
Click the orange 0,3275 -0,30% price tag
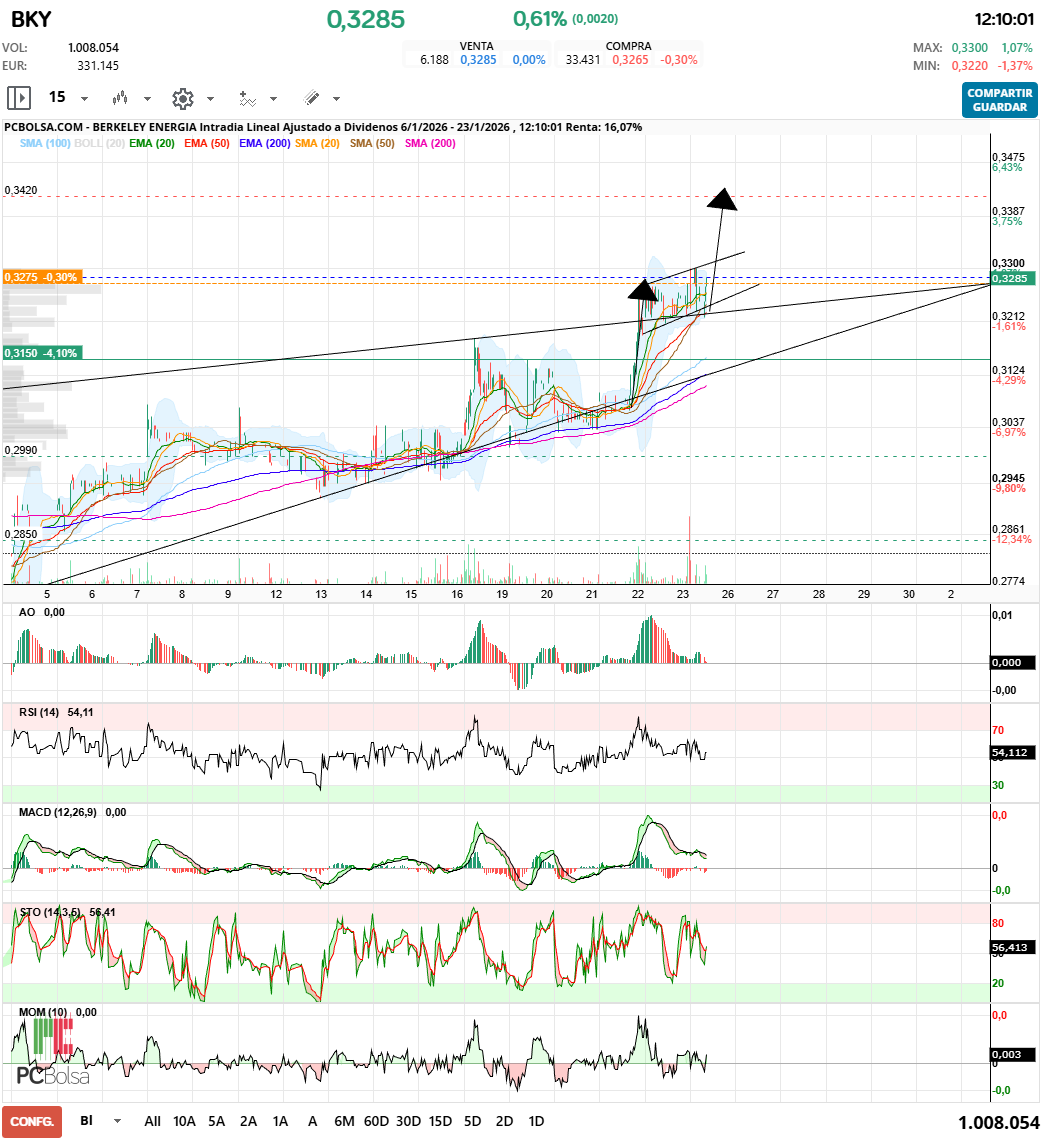point(42,277)
